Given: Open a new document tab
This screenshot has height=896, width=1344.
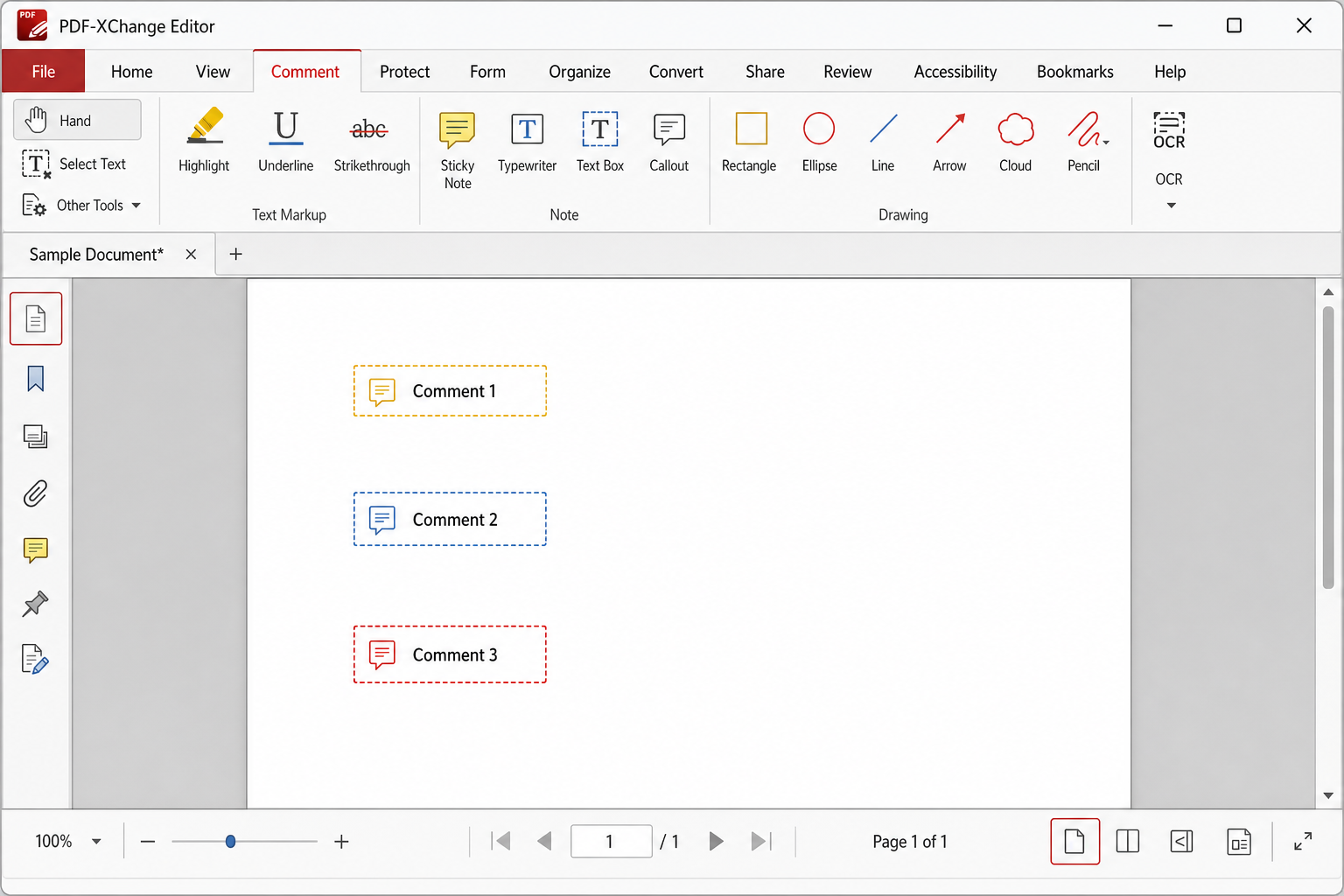Looking at the screenshot, I should pos(235,255).
